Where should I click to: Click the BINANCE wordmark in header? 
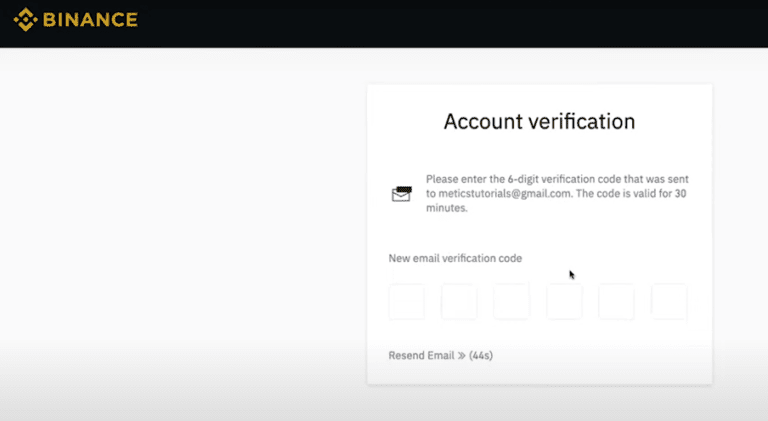tap(91, 20)
